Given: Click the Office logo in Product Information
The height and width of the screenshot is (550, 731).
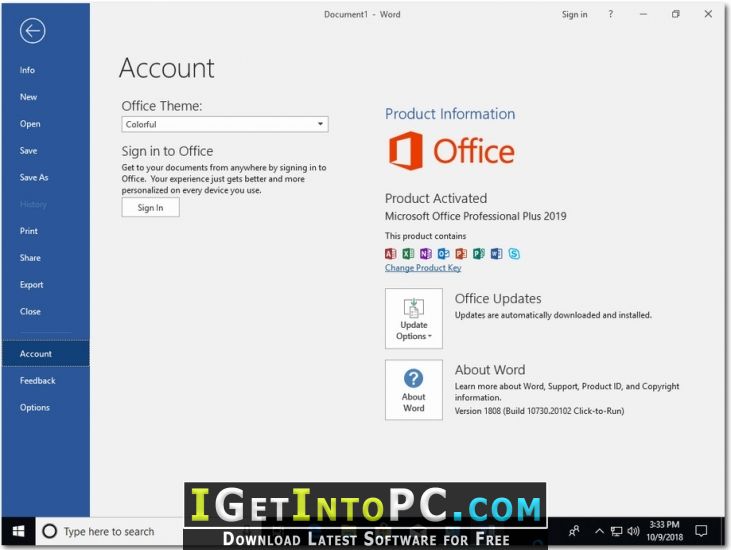Looking at the screenshot, I should pyautogui.click(x=451, y=151).
